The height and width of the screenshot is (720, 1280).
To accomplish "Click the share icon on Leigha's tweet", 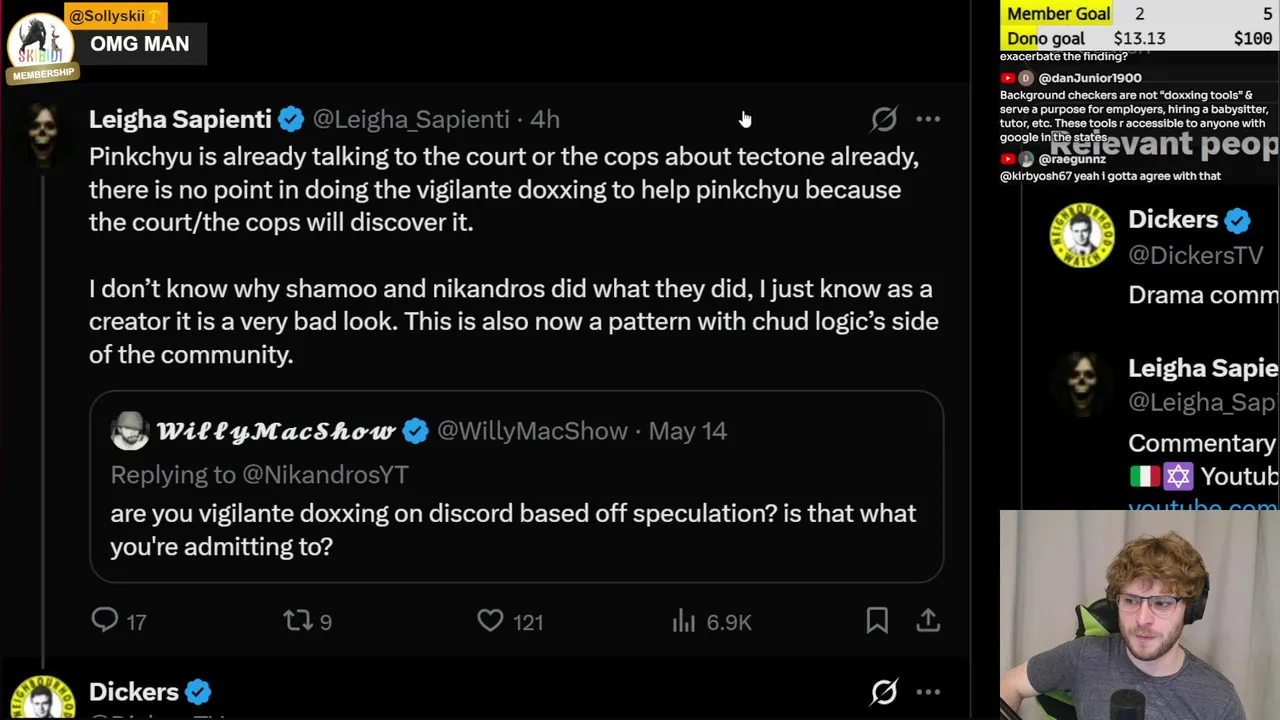I will point(928,621).
